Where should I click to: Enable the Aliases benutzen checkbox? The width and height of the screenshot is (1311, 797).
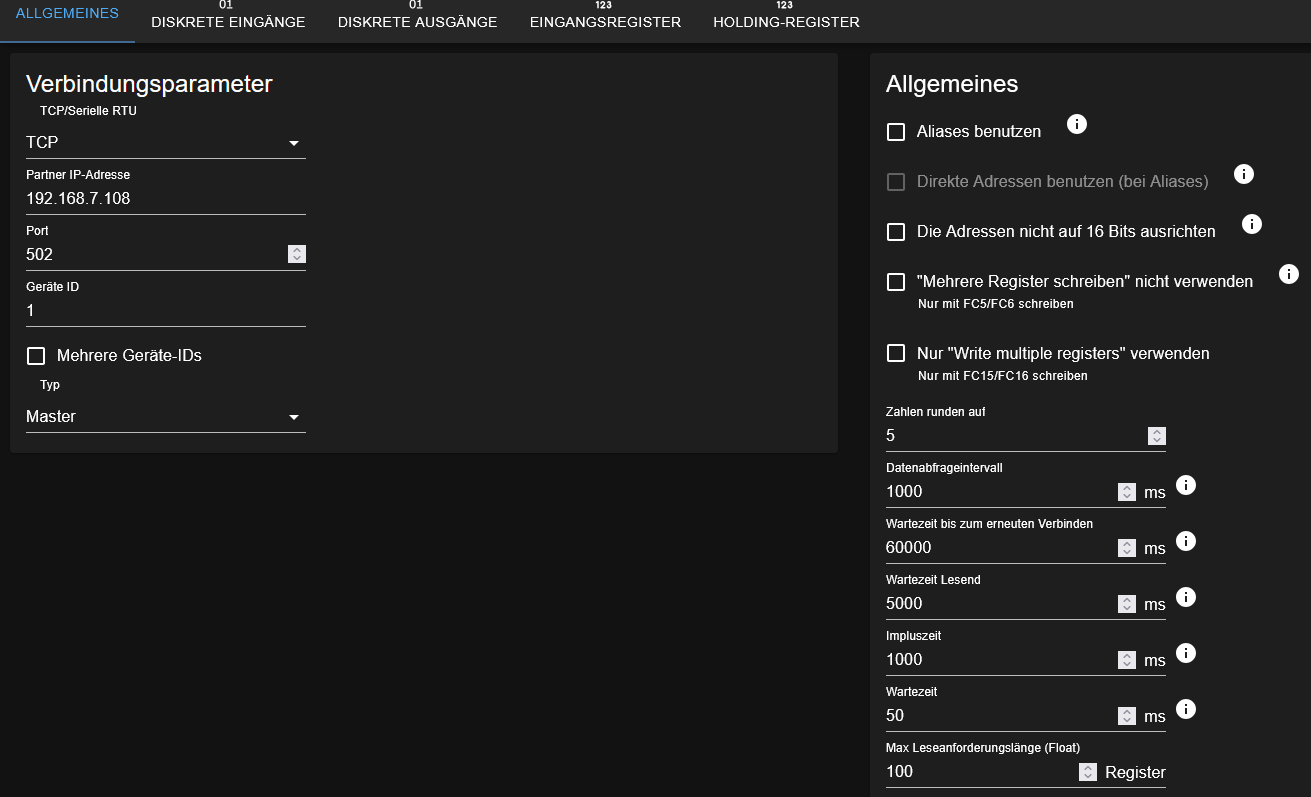[x=896, y=132]
